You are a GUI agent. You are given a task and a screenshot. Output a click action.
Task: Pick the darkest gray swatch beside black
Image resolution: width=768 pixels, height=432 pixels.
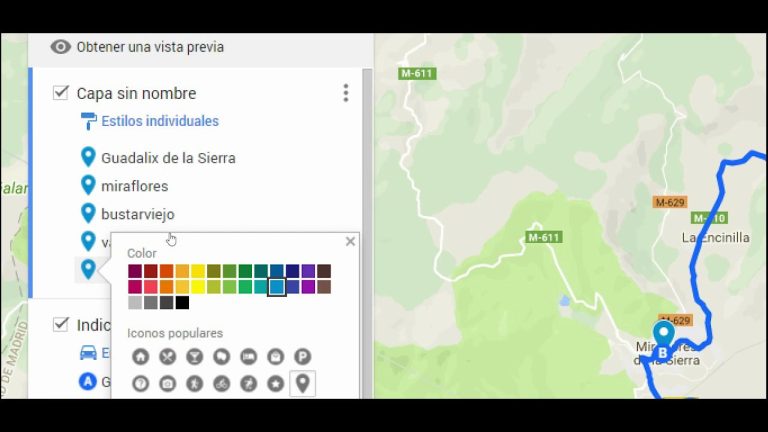(167, 302)
